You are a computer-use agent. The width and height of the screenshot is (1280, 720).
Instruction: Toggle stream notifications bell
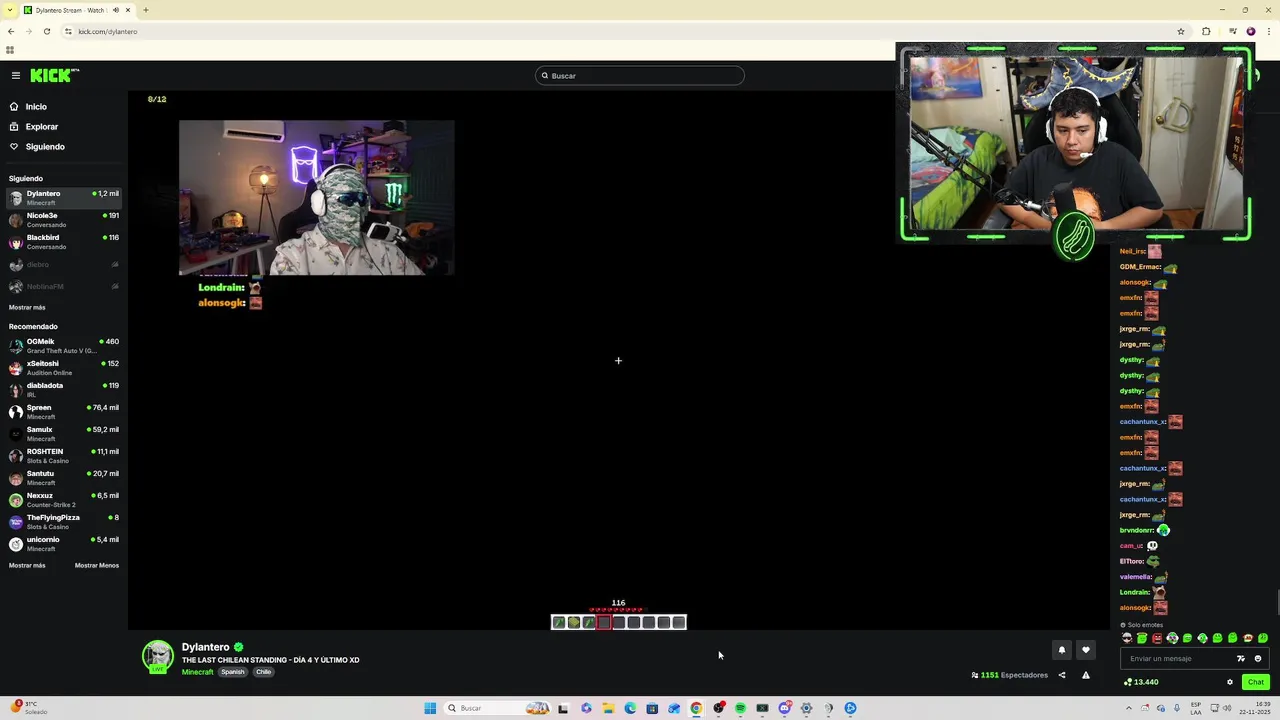pos(1062,650)
